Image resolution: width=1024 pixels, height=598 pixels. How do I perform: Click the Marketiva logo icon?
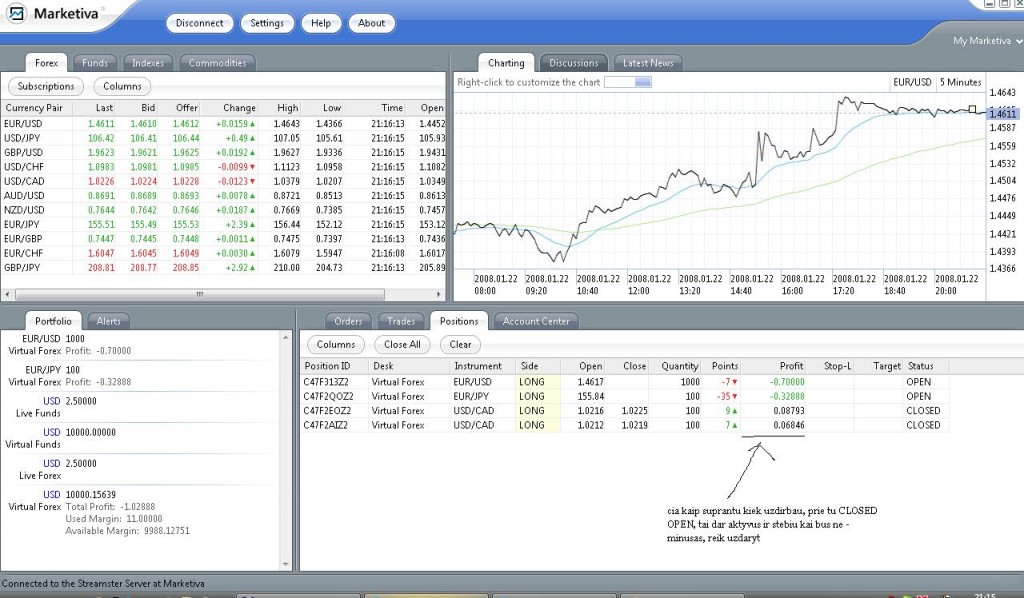point(18,16)
